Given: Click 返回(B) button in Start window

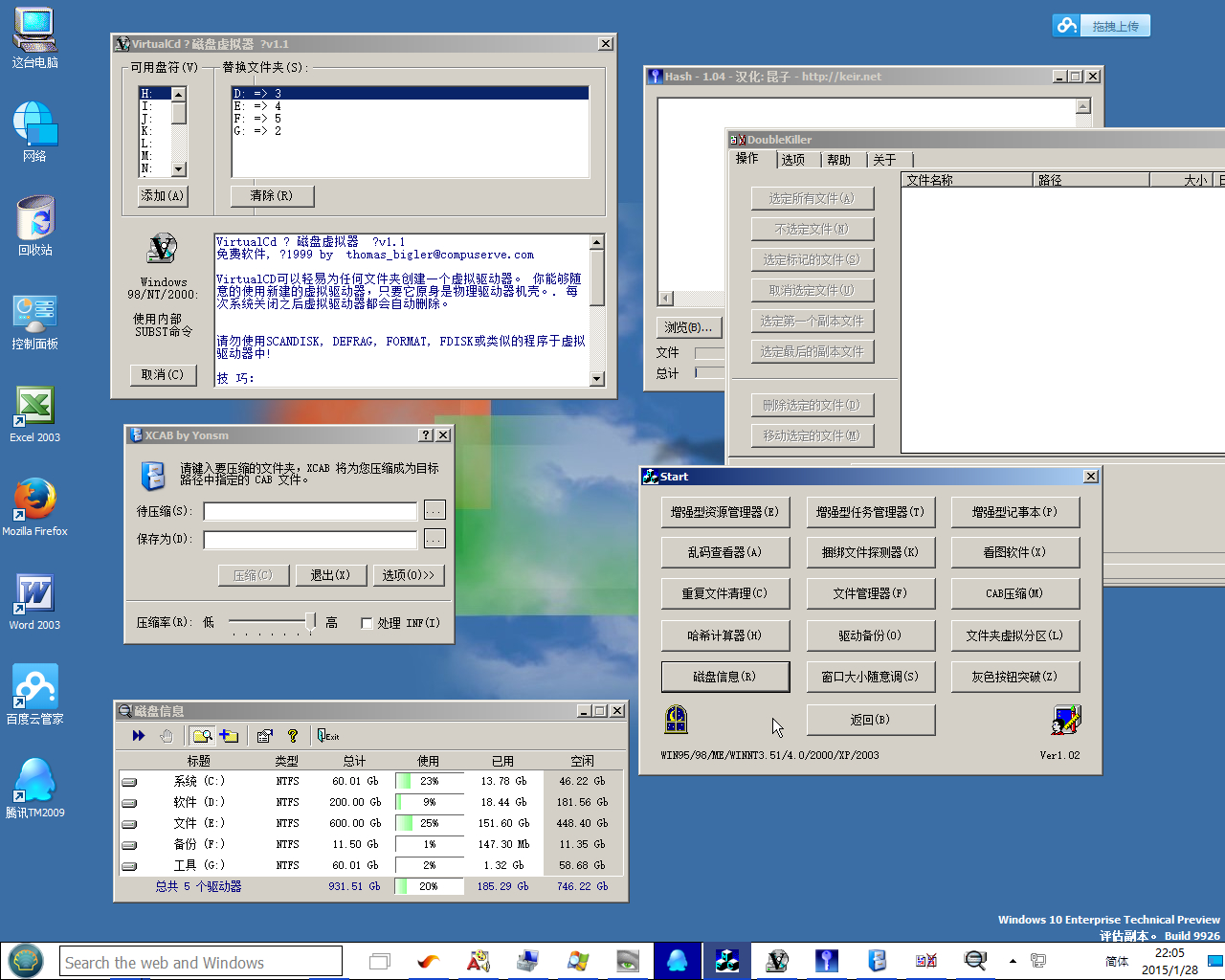Looking at the screenshot, I should point(871,720).
